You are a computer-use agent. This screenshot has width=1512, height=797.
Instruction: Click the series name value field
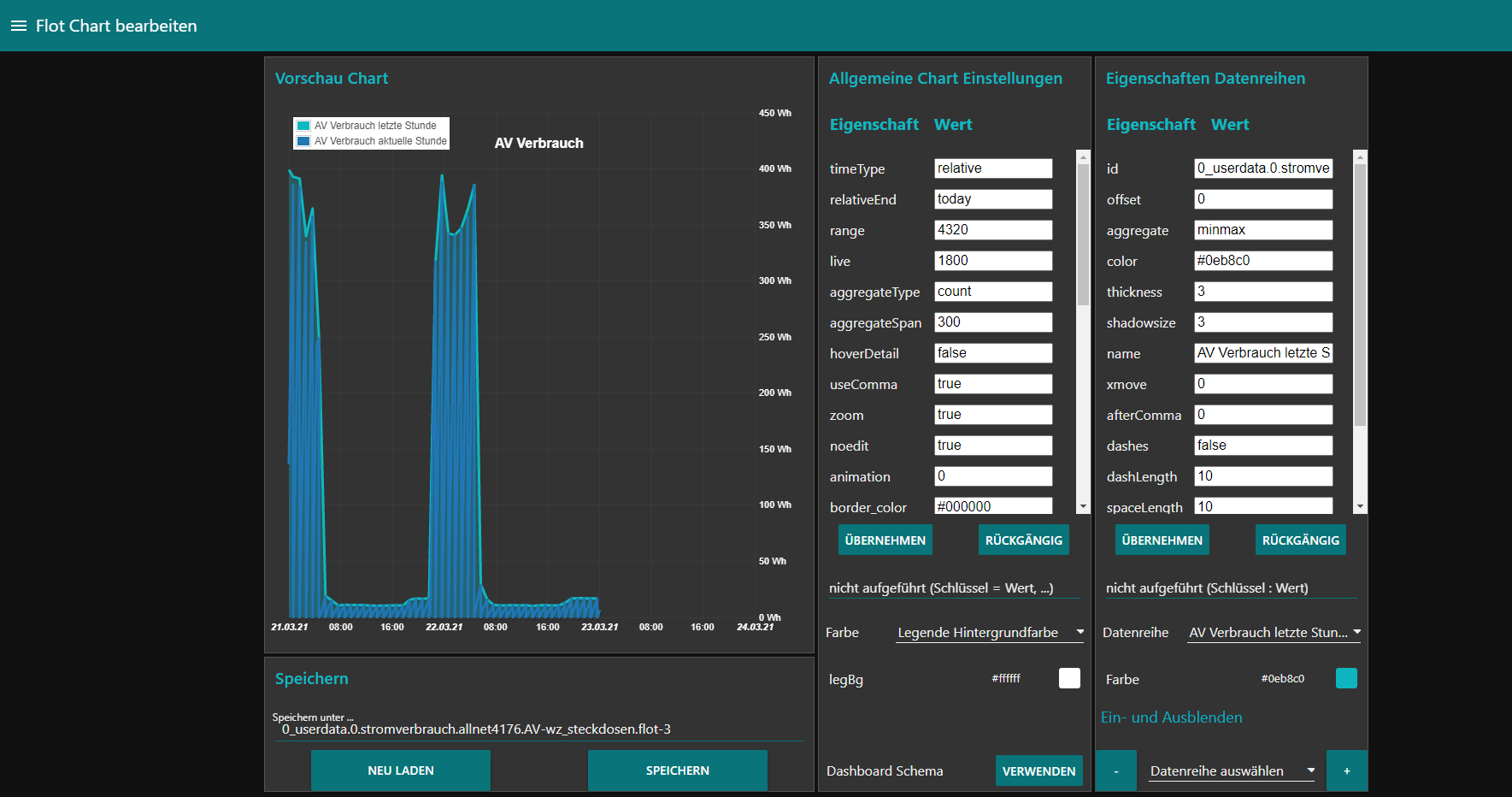pyautogui.click(x=1263, y=353)
